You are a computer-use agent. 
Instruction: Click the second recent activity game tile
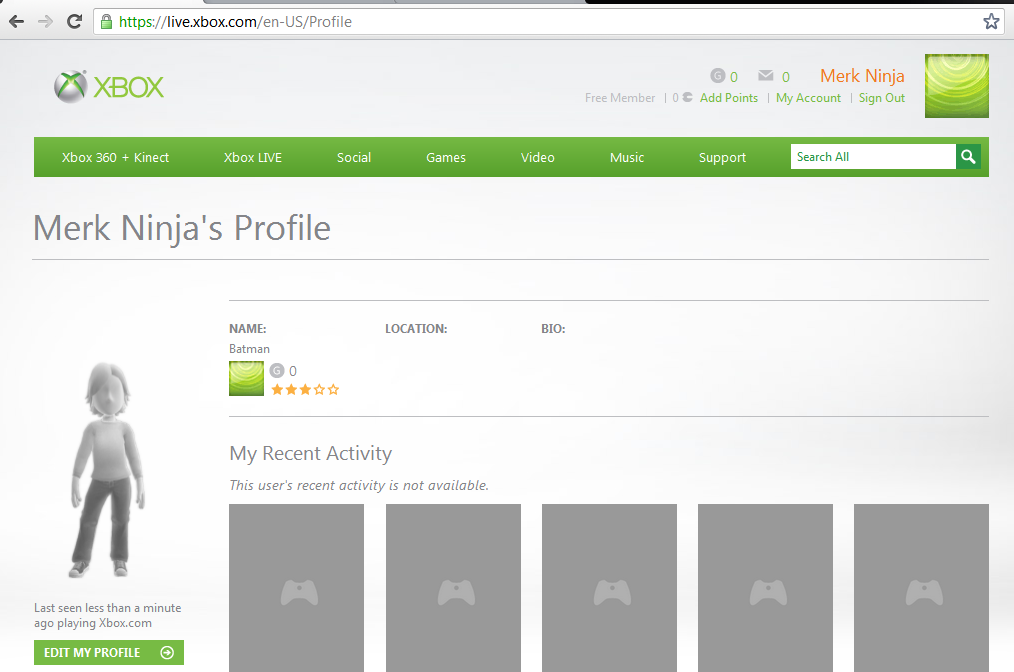[453, 588]
